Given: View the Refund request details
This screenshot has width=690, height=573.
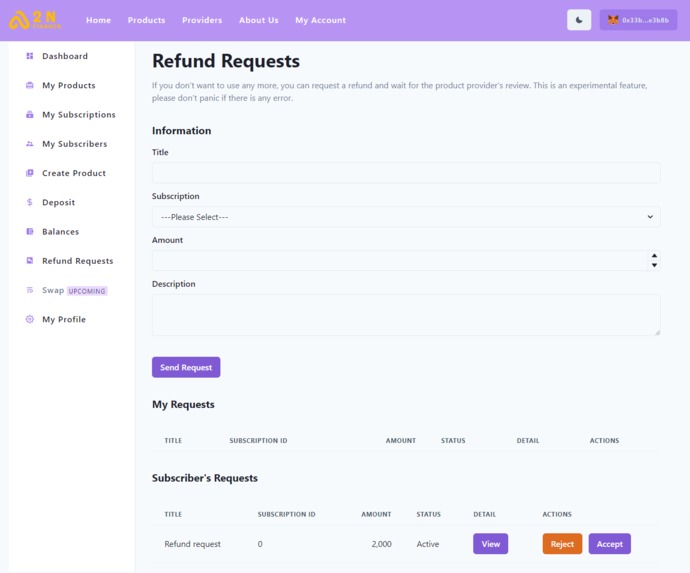Looking at the screenshot, I should tap(490, 544).
